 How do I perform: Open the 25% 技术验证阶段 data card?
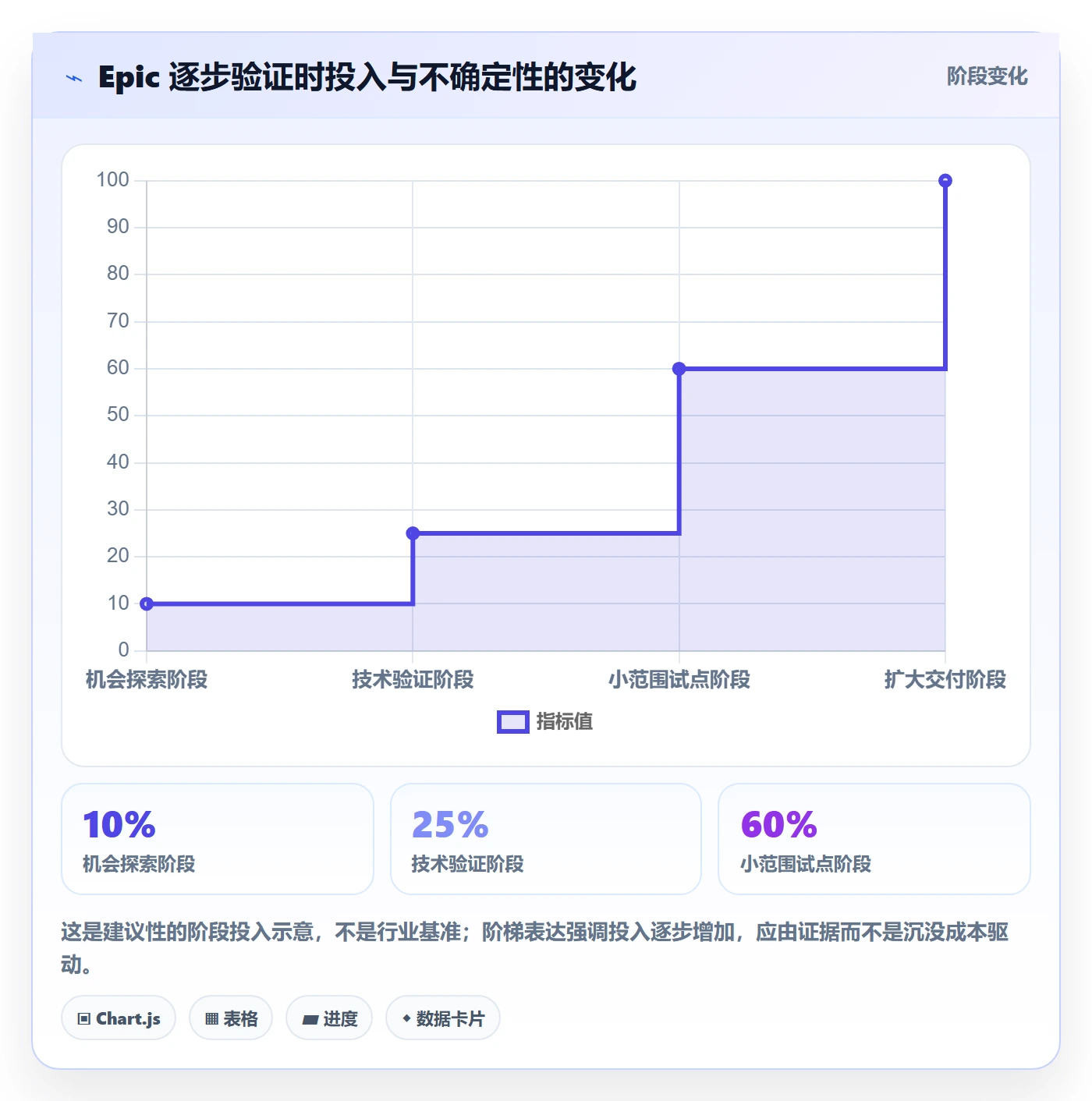[x=546, y=839]
